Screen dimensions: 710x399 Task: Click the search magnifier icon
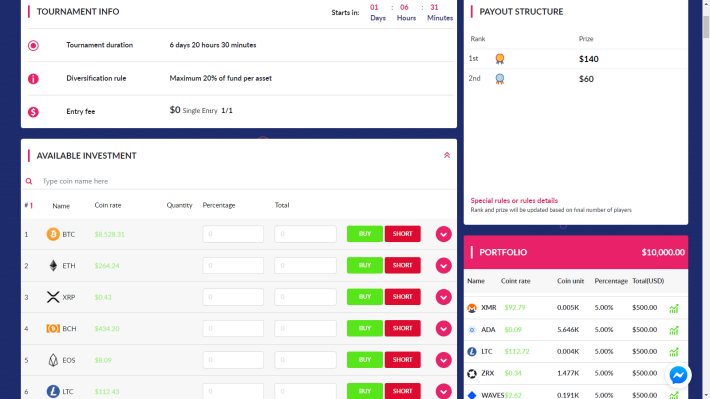click(x=29, y=181)
